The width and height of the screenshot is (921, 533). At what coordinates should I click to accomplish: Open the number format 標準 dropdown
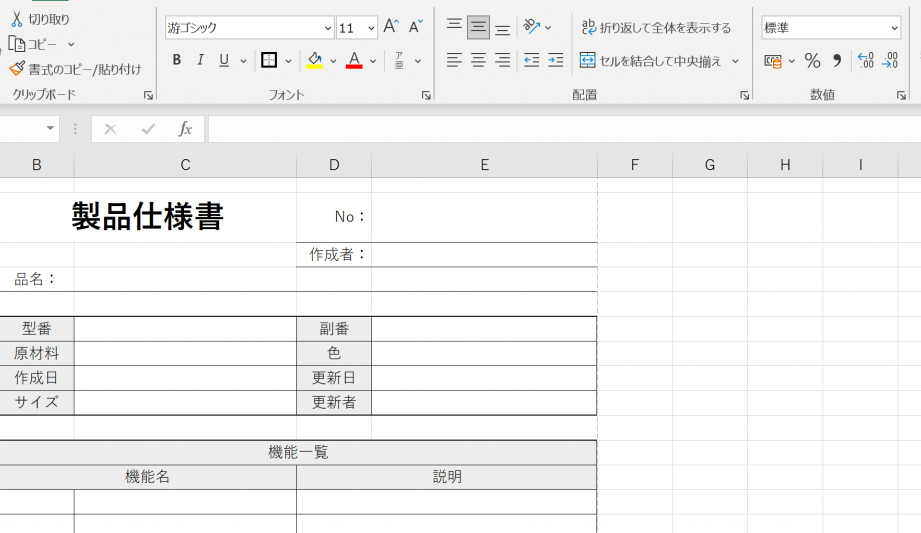point(831,28)
